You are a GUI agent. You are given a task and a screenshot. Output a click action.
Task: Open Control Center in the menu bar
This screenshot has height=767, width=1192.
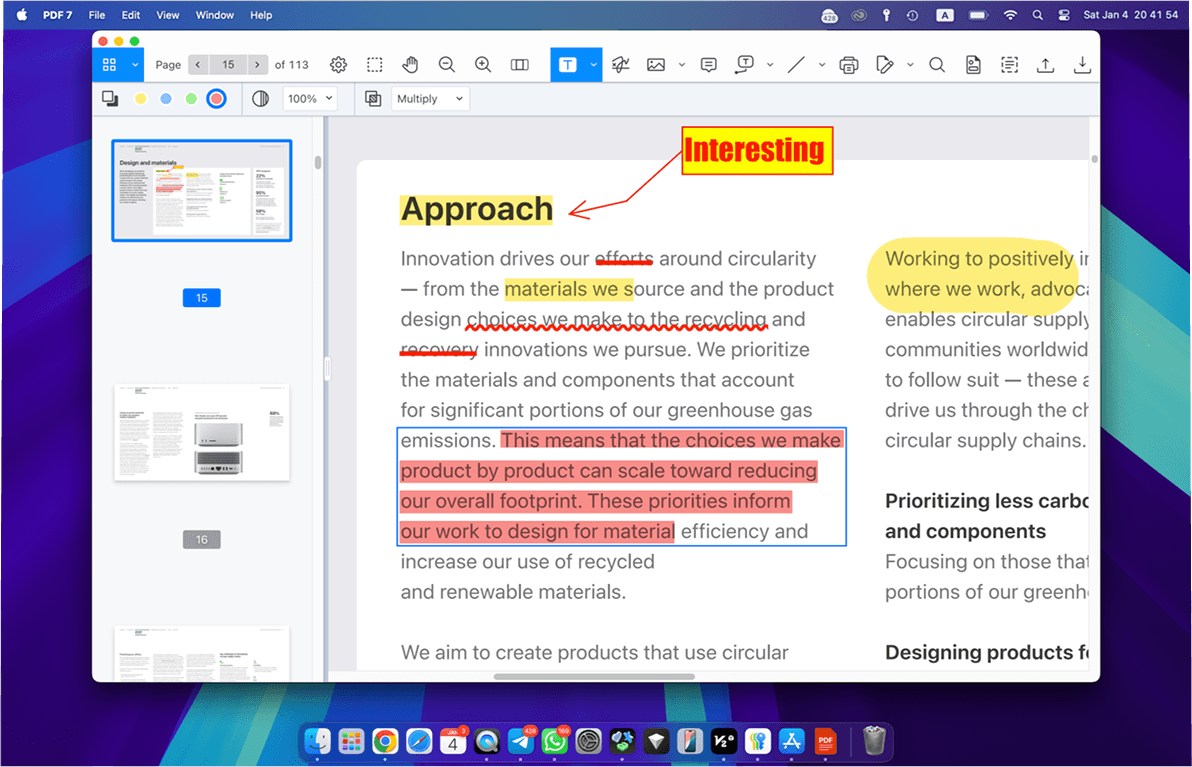tap(1064, 15)
